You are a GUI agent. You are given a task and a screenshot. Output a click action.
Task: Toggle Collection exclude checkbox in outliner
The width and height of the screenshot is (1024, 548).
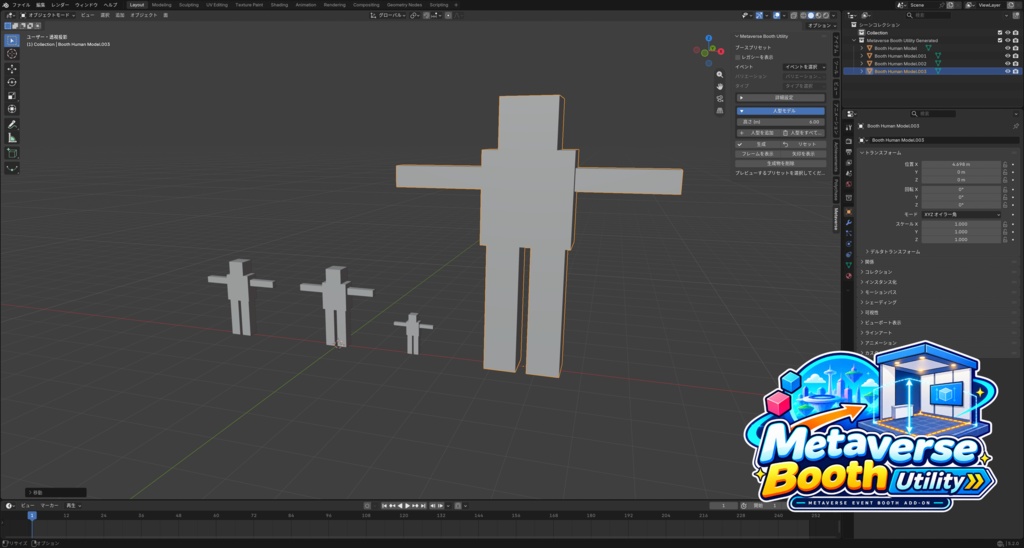tap(1000, 33)
